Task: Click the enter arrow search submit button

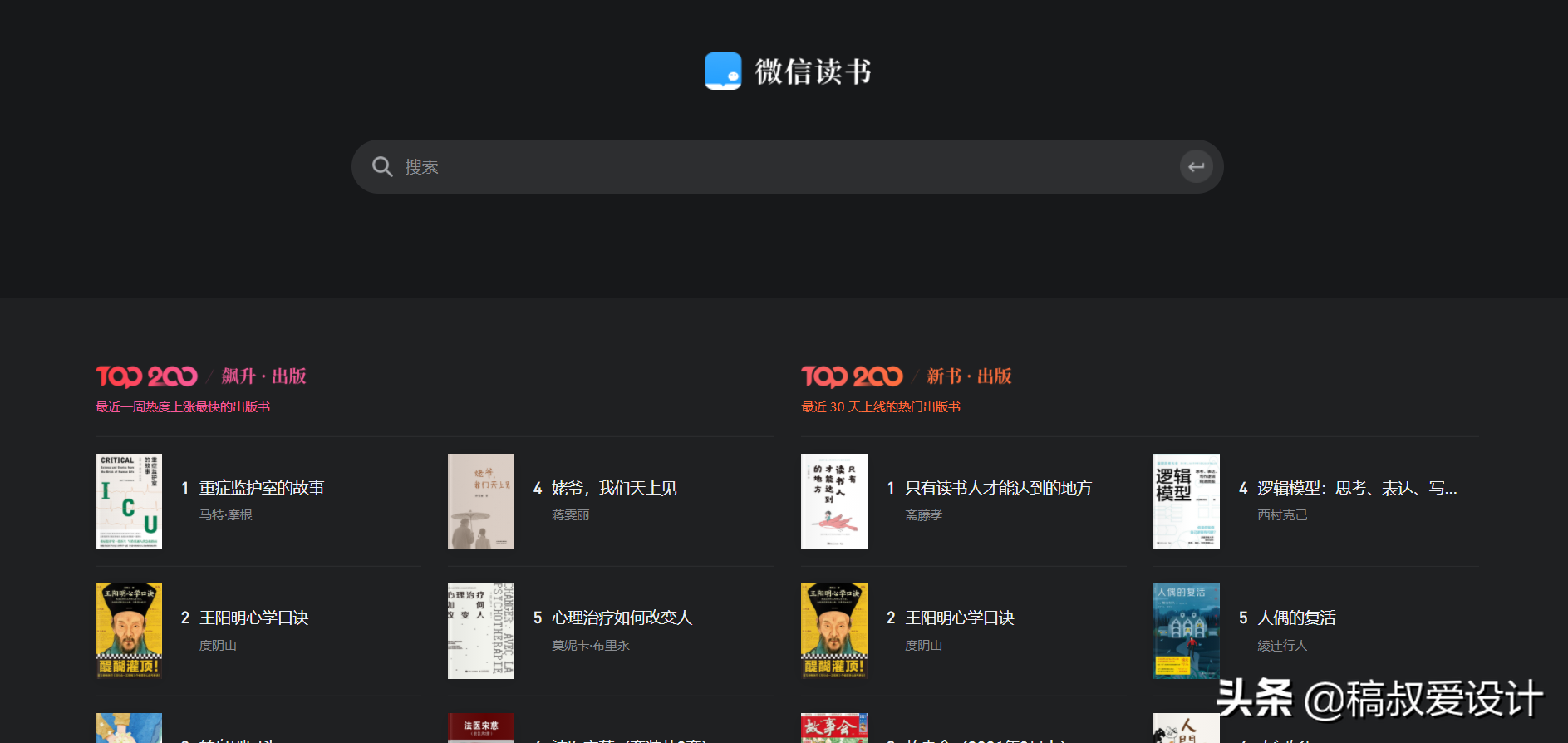Action: tap(1197, 167)
